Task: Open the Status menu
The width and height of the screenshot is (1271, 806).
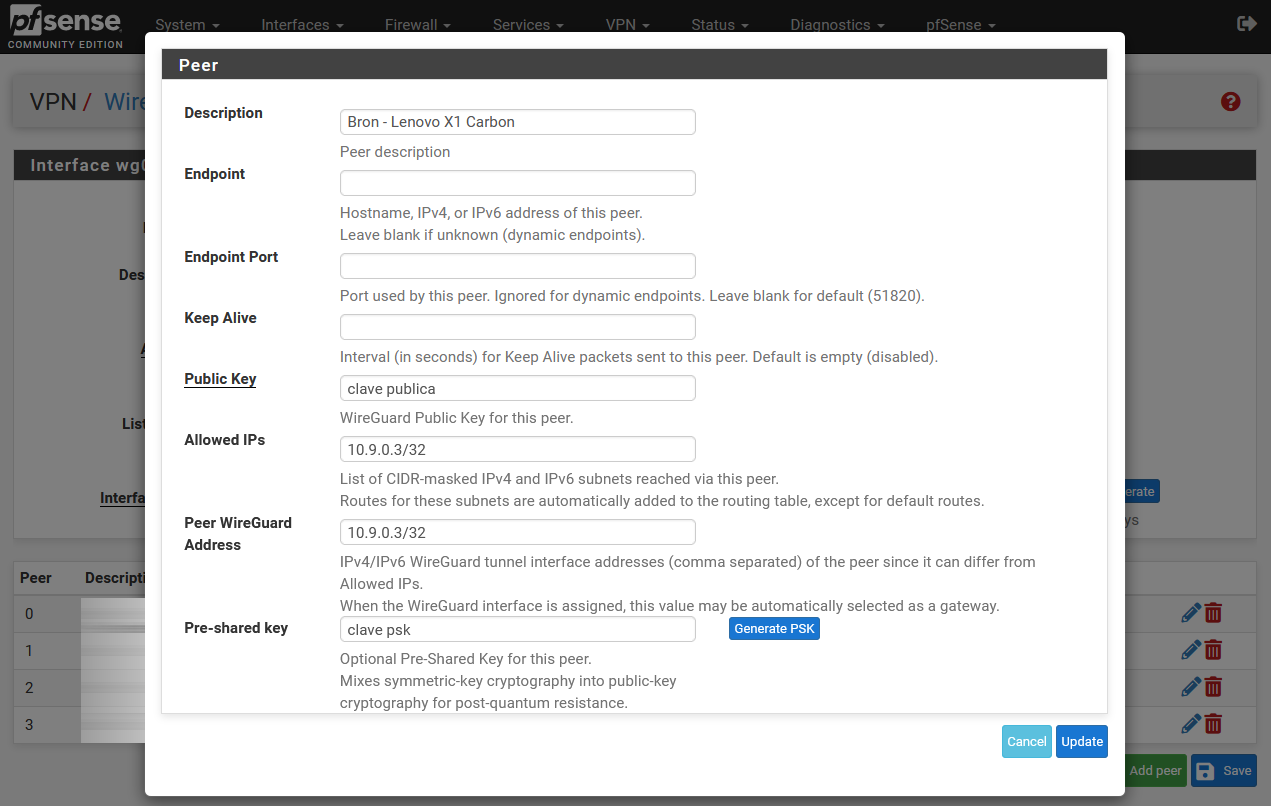Action: (719, 25)
